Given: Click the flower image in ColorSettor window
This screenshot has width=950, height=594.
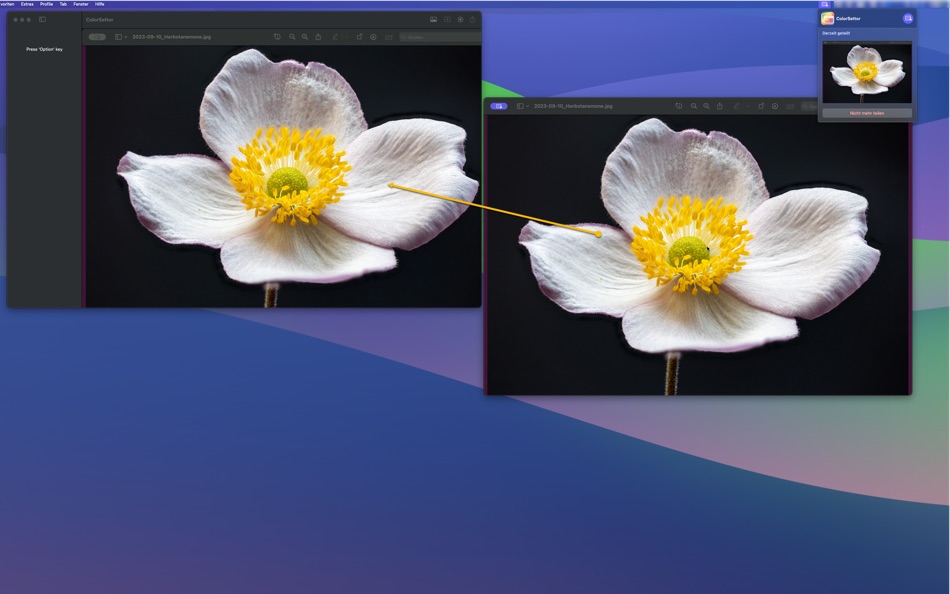Looking at the screenshot, I should pos(283,176).
